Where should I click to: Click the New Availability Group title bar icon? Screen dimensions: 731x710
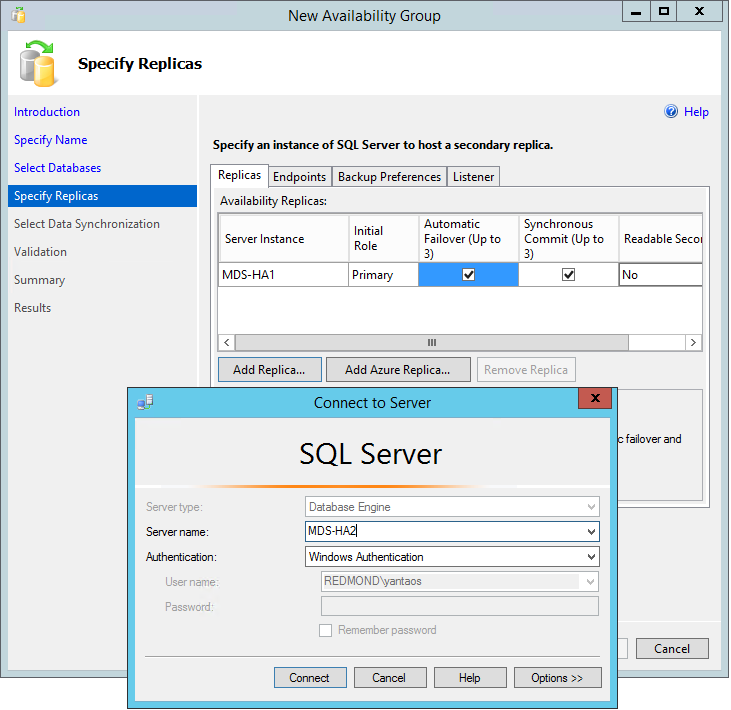19,15
